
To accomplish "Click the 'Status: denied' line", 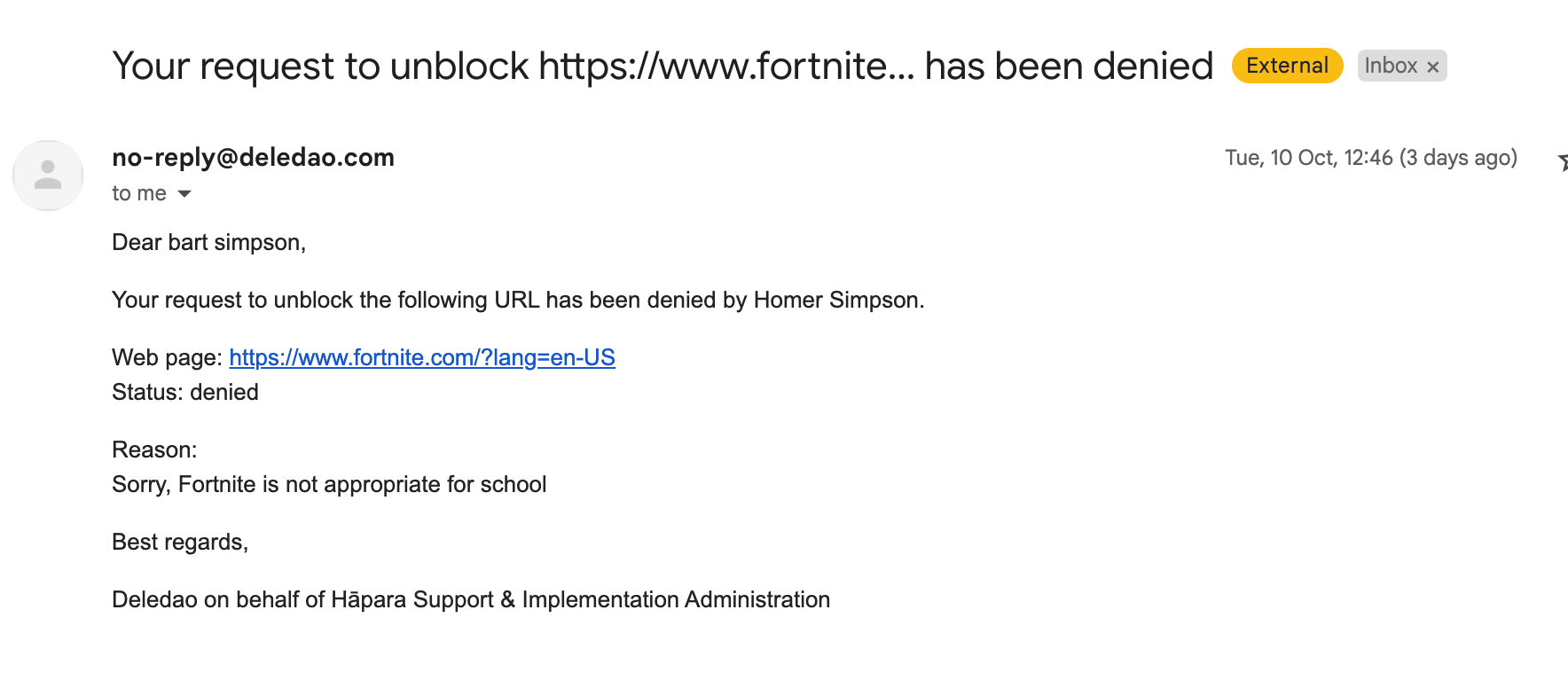I will click(x=185, y=392).
